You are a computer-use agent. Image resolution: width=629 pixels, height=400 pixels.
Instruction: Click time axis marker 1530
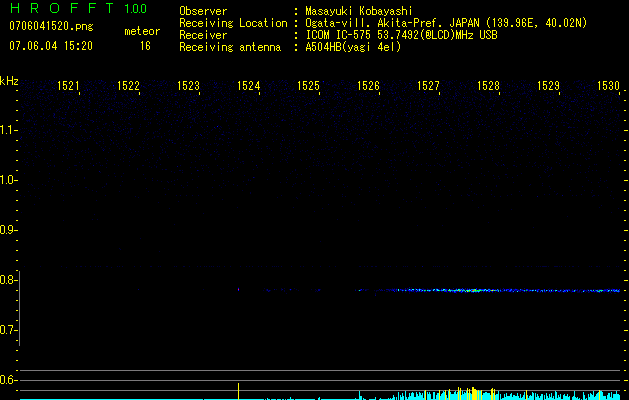(x=608, y=86)
